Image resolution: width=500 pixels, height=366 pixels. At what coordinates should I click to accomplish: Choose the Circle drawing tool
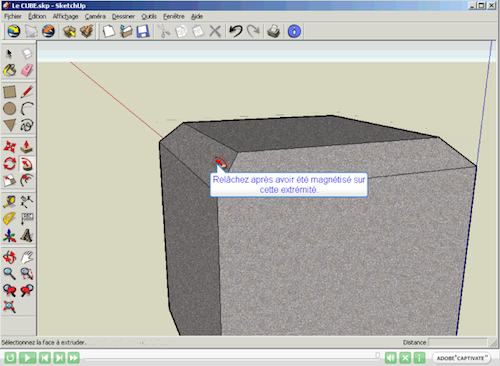(x=9, y=109)
